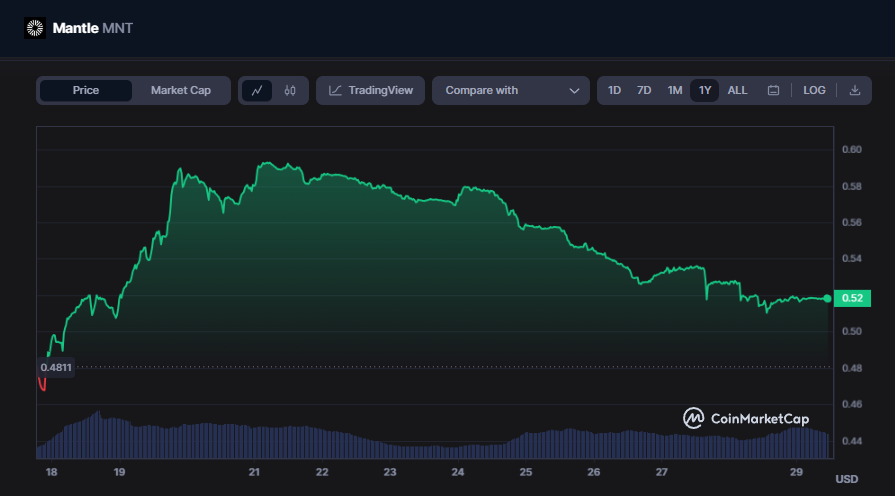Click the date label 24 on axis
Image resolution: width=895 pixels, height=496 pixels.
(458, 472)
